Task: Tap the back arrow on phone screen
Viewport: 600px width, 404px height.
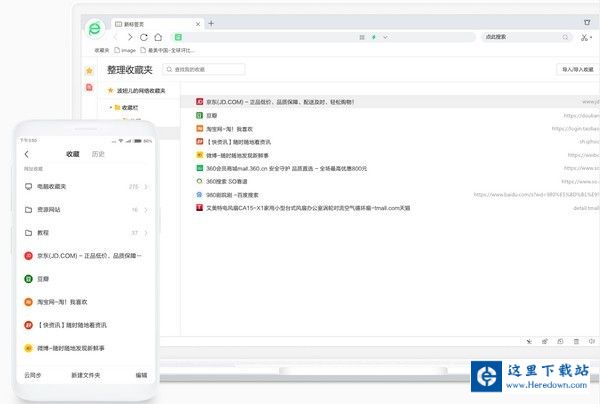Action: (x=27, y=155)
